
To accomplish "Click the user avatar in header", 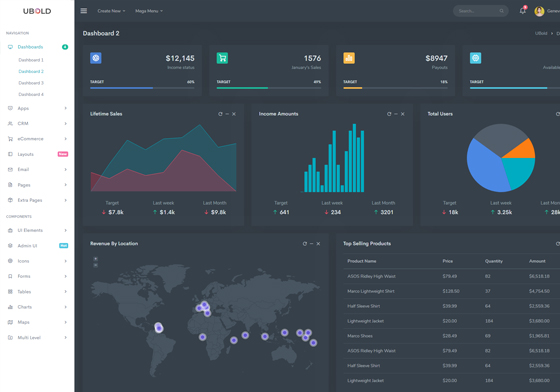I will (539, 11).
